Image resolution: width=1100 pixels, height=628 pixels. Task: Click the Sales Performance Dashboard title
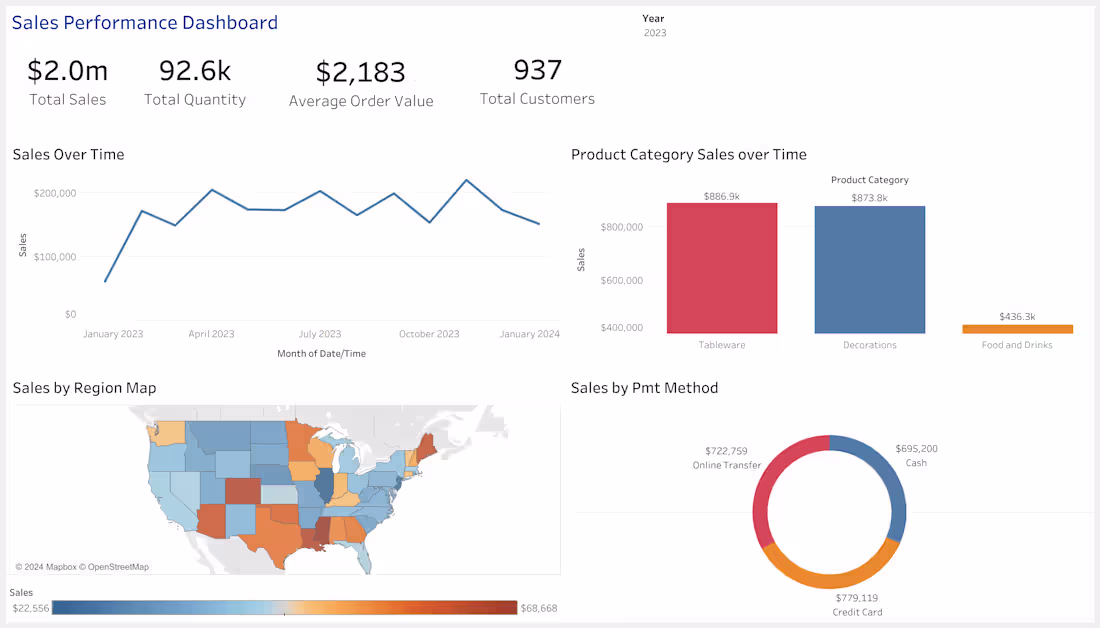[144, 22]
